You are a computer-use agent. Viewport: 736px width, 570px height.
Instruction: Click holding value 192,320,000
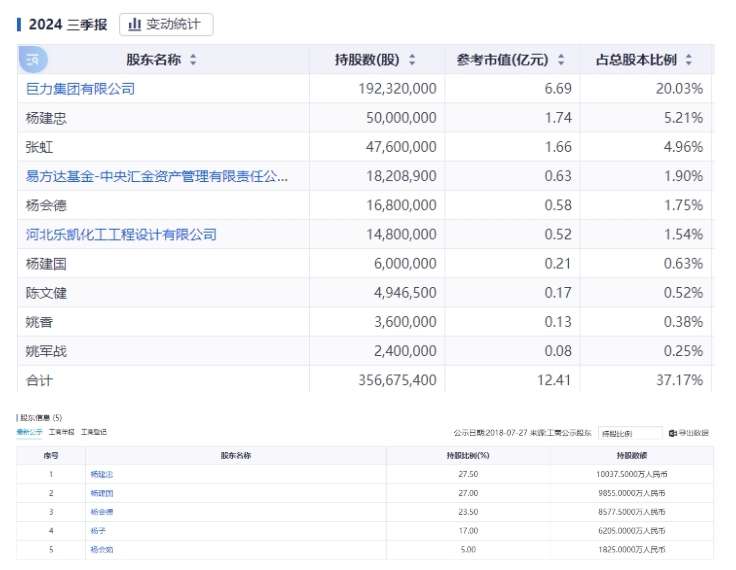tap(398, 89)
